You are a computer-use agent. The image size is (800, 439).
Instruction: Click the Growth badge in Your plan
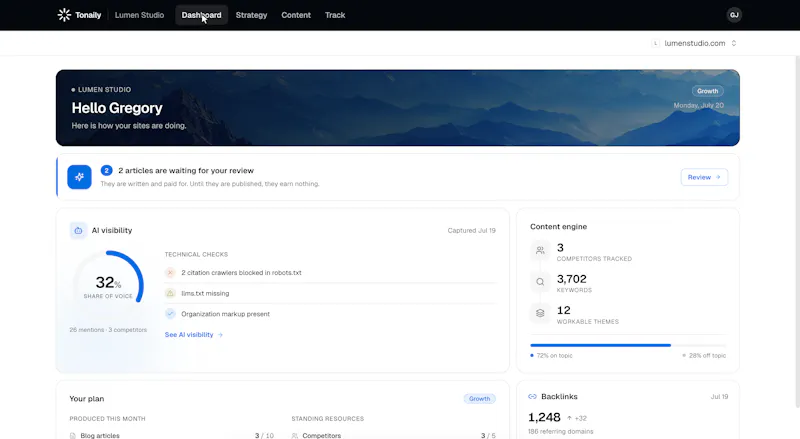[x=480, y=399]
